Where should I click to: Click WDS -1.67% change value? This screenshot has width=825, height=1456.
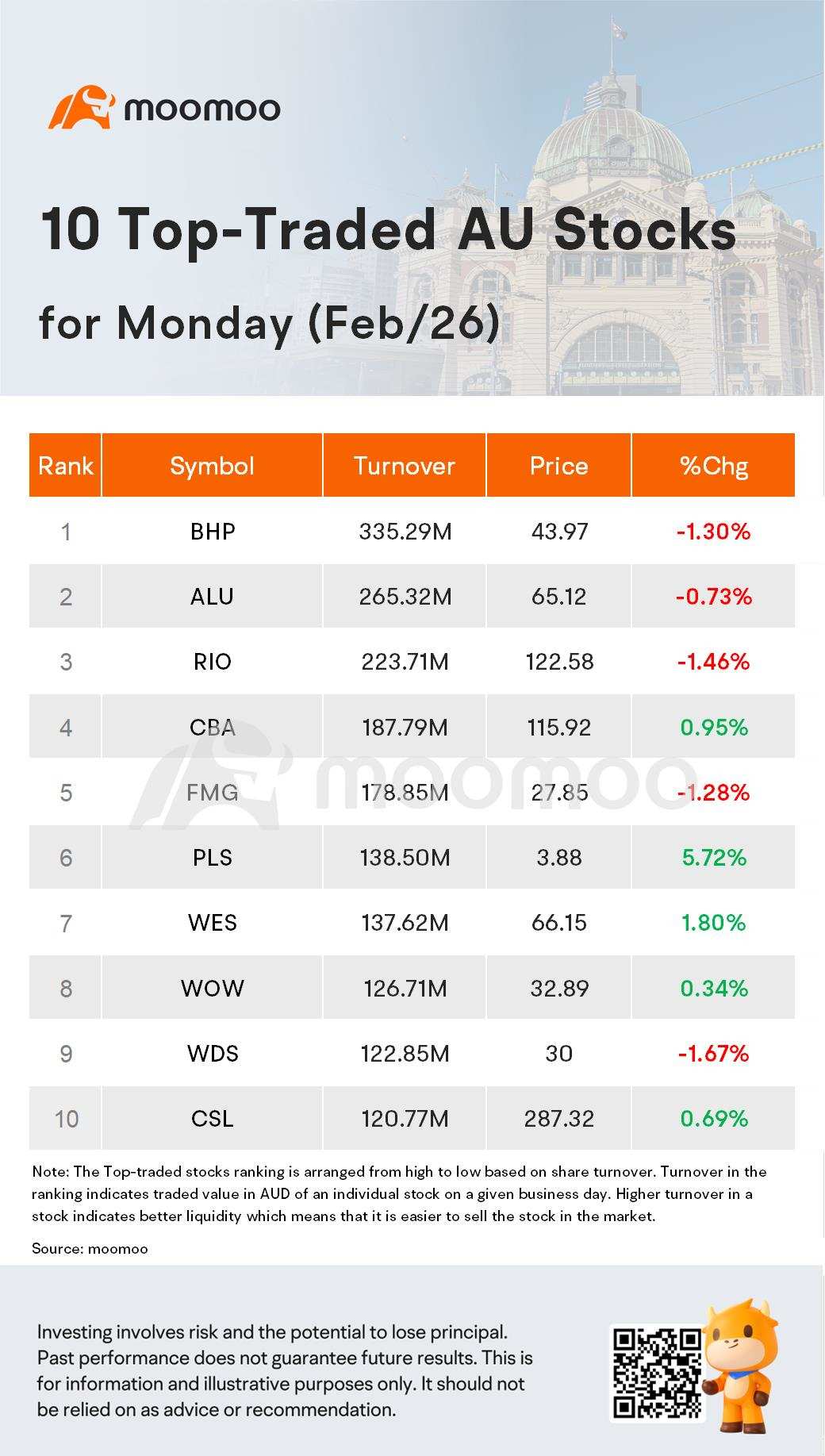(713, 1054)
